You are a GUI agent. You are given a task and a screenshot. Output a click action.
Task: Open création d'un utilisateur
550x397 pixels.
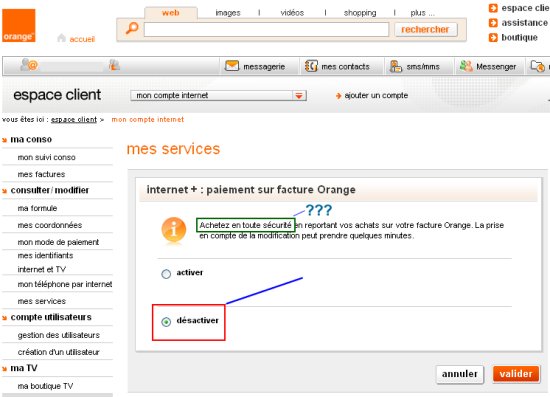(58, 352)
